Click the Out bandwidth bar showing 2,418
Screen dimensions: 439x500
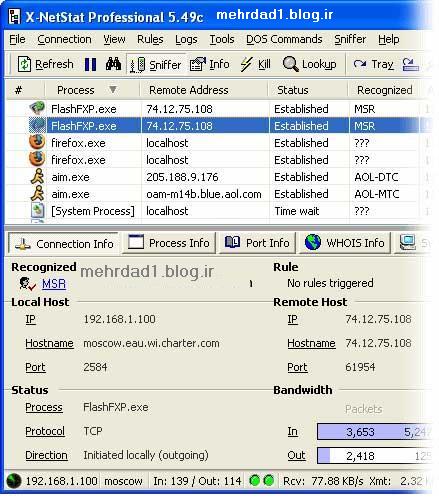pyautogui.click(x=374, y=456)
